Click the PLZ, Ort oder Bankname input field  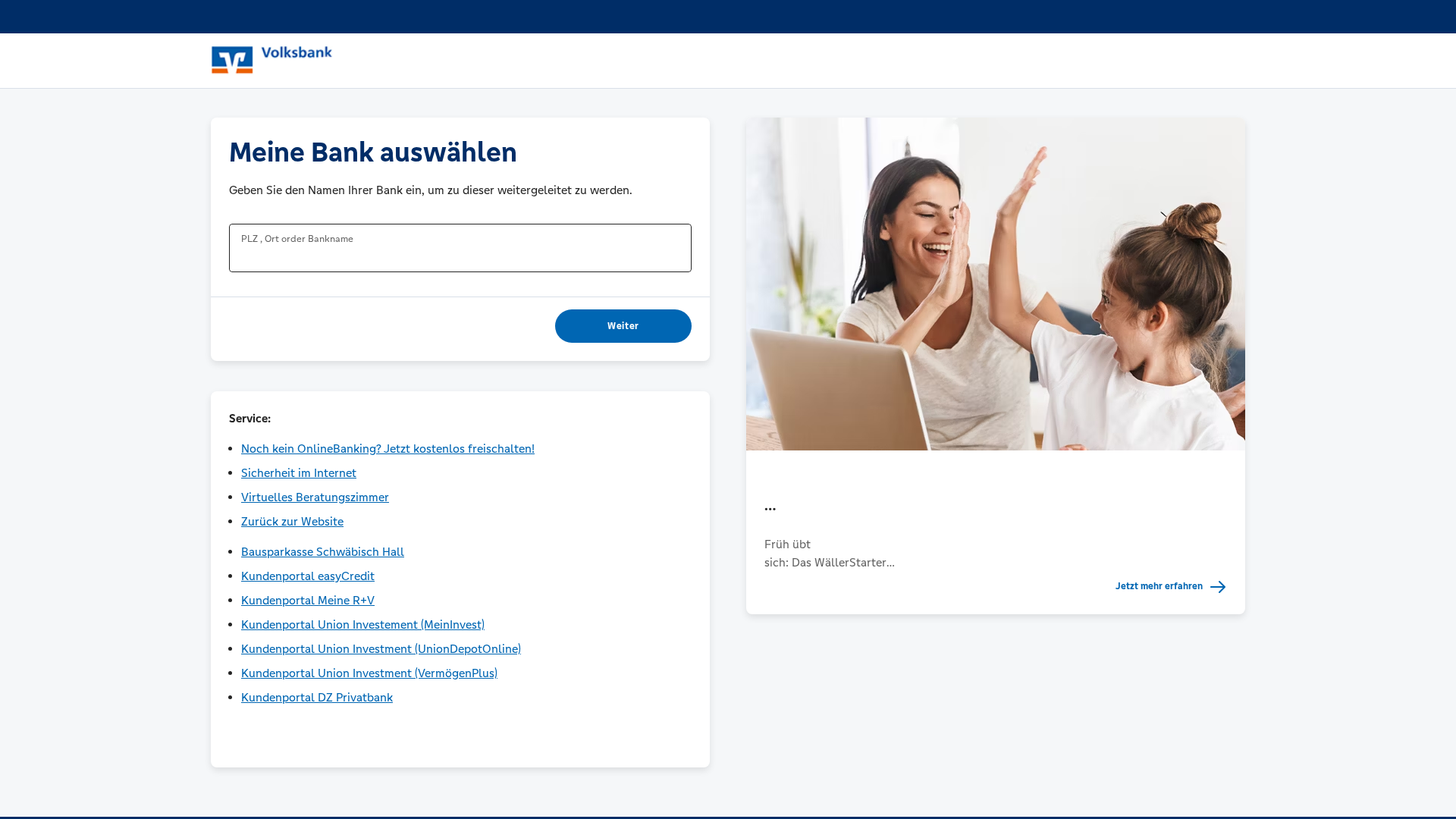click(x=460, y=248)
